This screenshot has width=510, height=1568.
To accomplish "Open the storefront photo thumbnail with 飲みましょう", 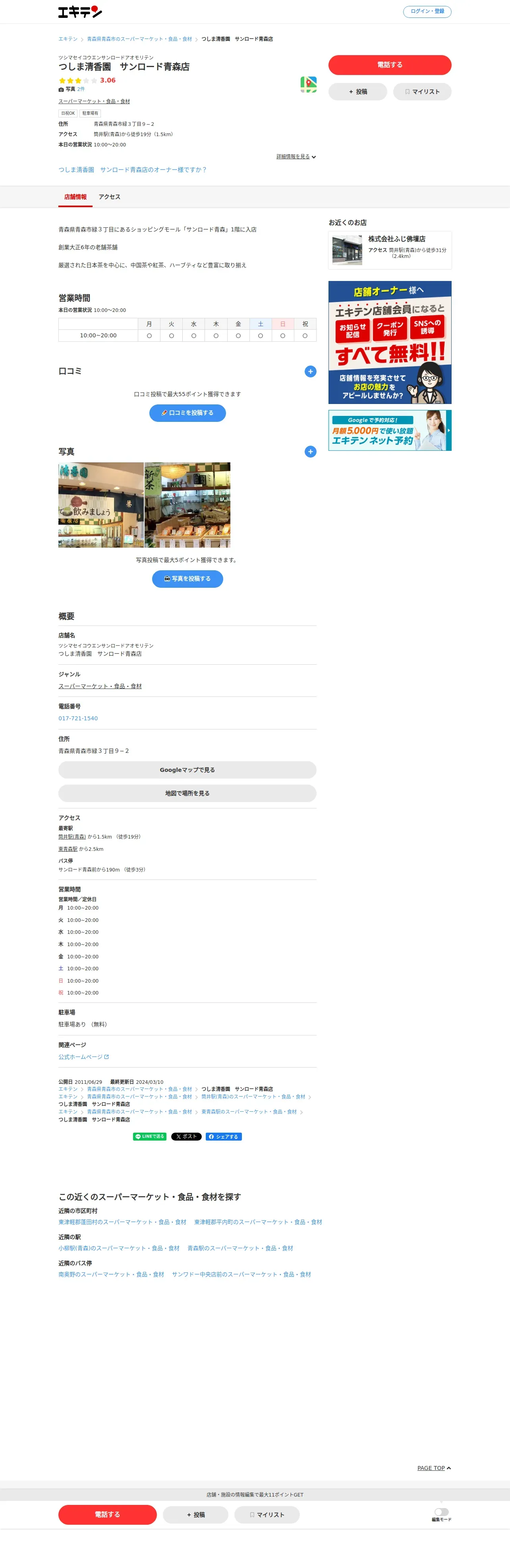I will [101, 504].
